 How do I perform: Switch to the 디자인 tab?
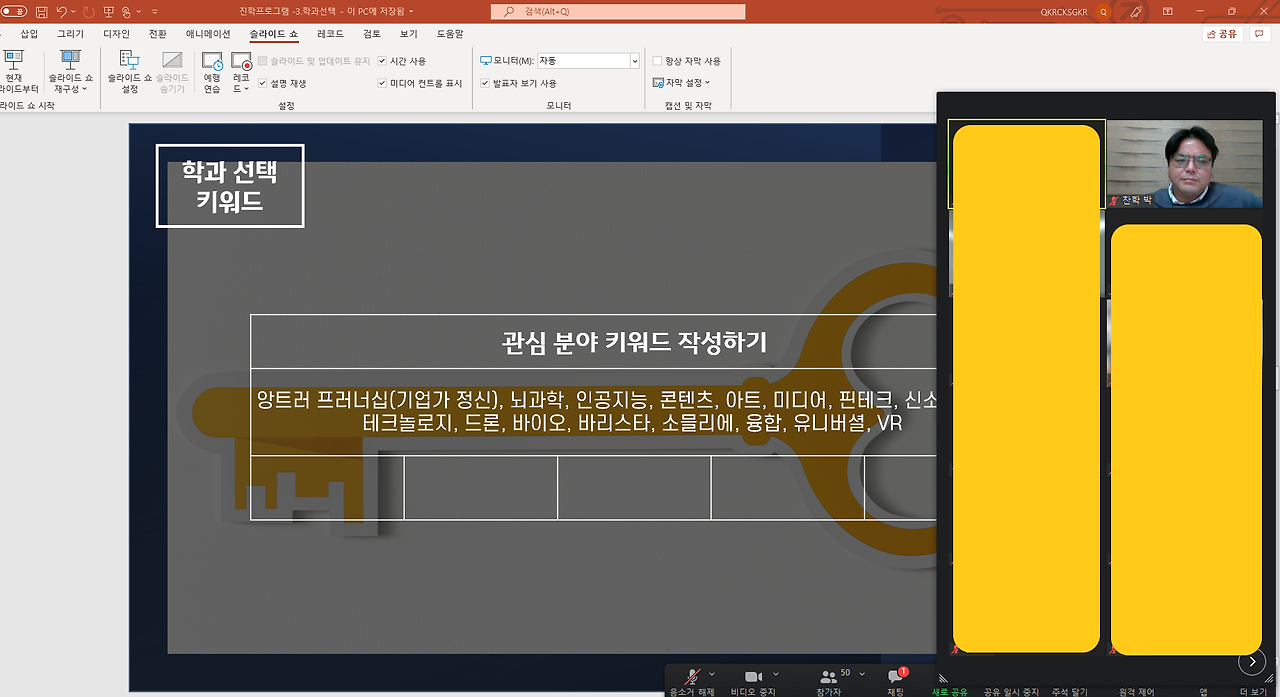(x=116, y=33)
